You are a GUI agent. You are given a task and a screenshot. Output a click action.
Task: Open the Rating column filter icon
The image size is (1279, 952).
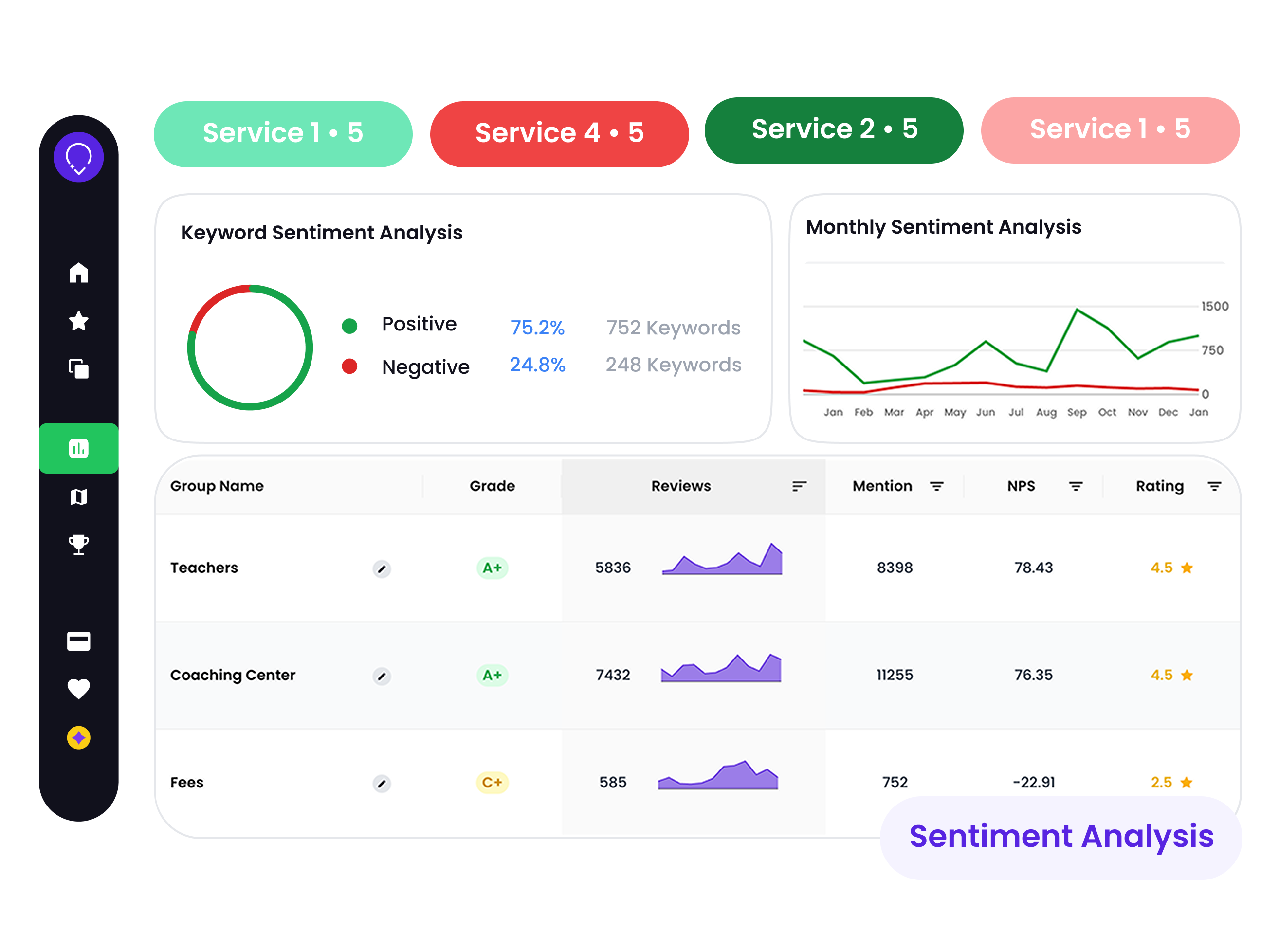[1214, 486]
